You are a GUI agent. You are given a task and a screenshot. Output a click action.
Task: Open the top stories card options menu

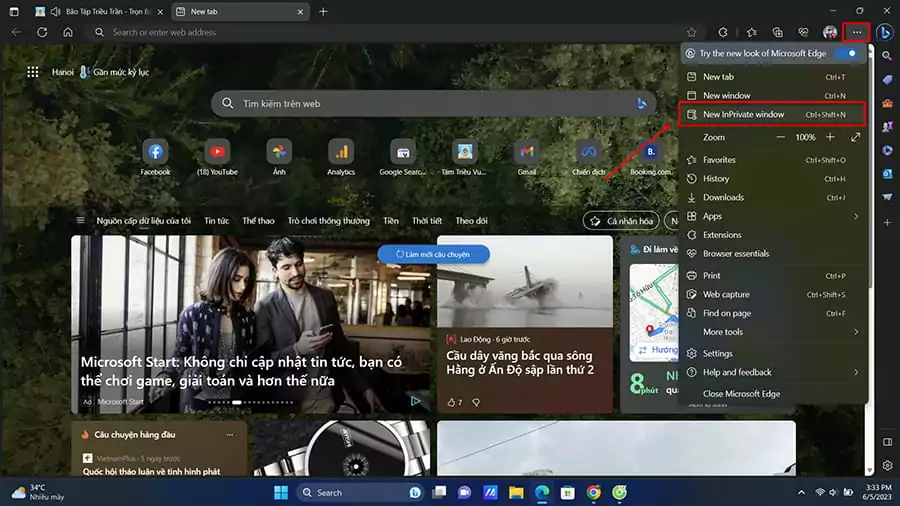click(x=230, y=434)
